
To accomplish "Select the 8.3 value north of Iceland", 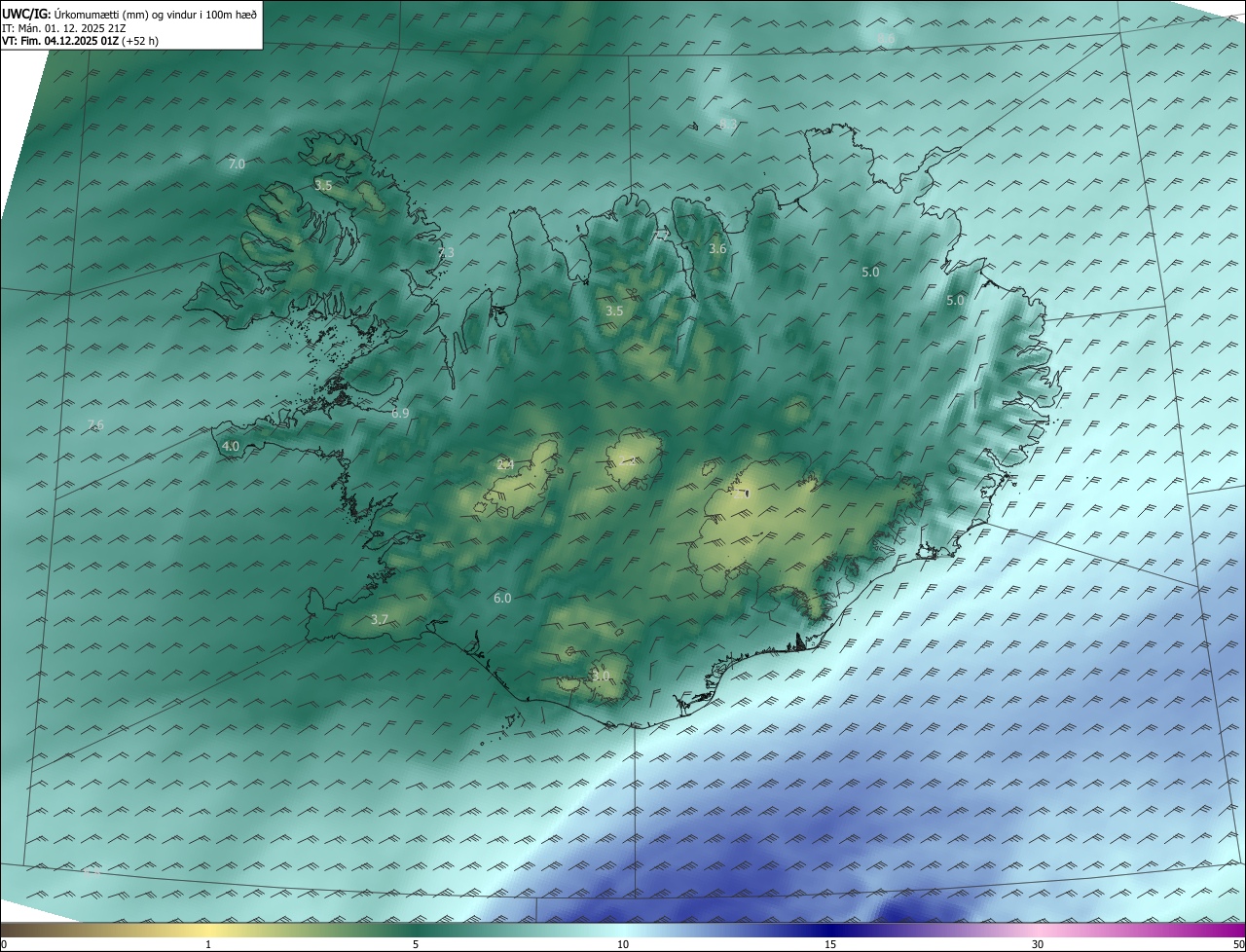I will click(x=727, y=124).
